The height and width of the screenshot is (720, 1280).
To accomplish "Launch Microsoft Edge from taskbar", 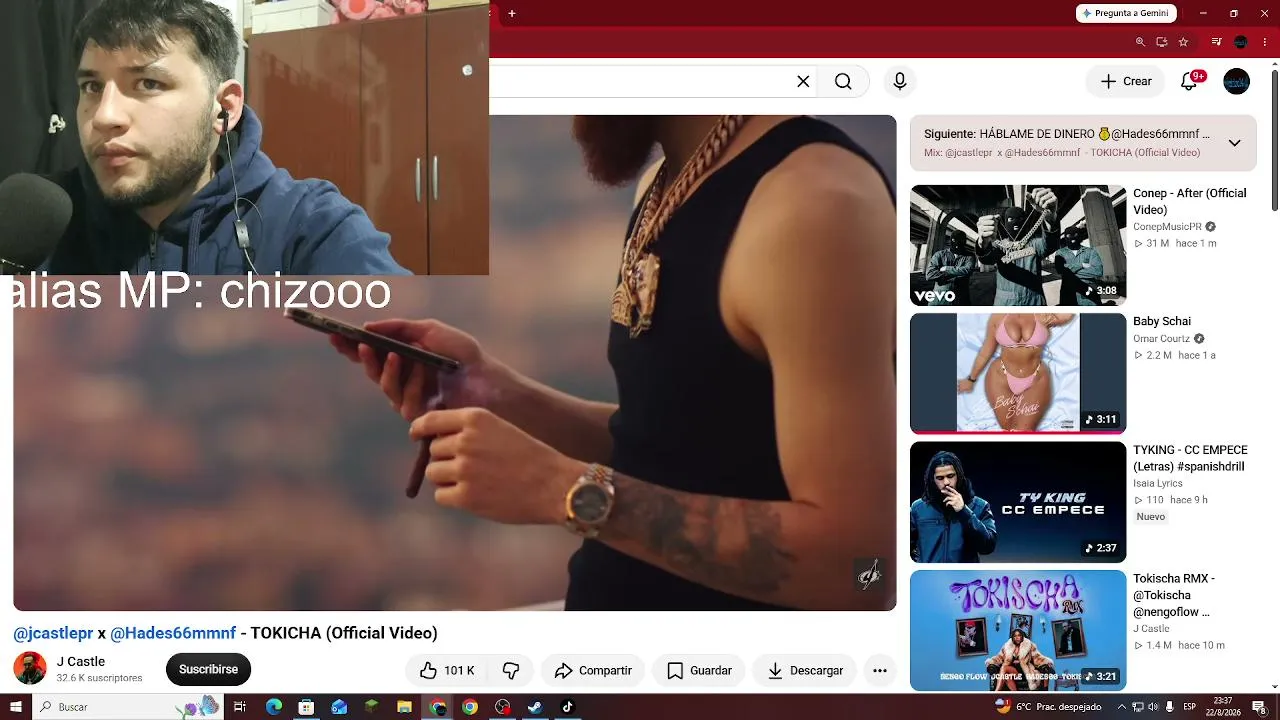I will [x=274, y=707].
